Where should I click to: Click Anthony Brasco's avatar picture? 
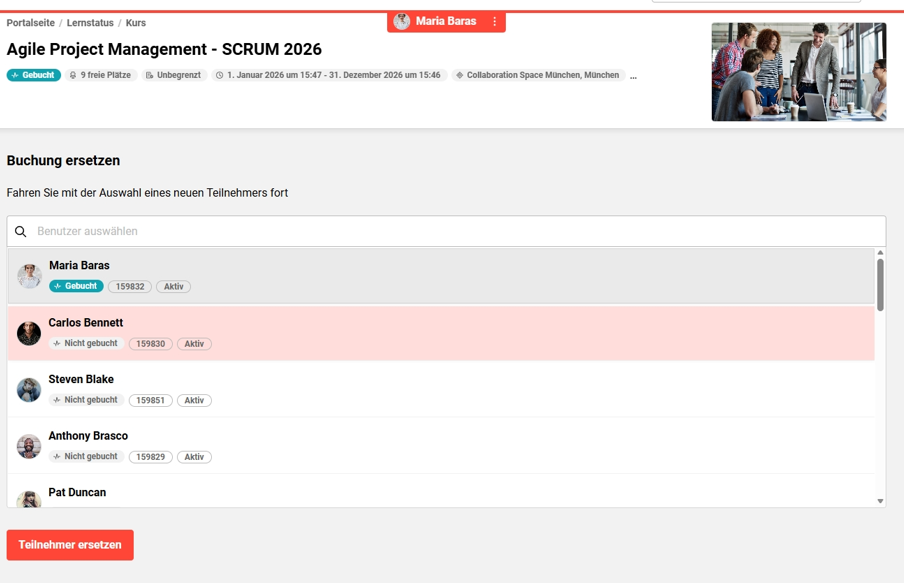click(x=29, y=446)
